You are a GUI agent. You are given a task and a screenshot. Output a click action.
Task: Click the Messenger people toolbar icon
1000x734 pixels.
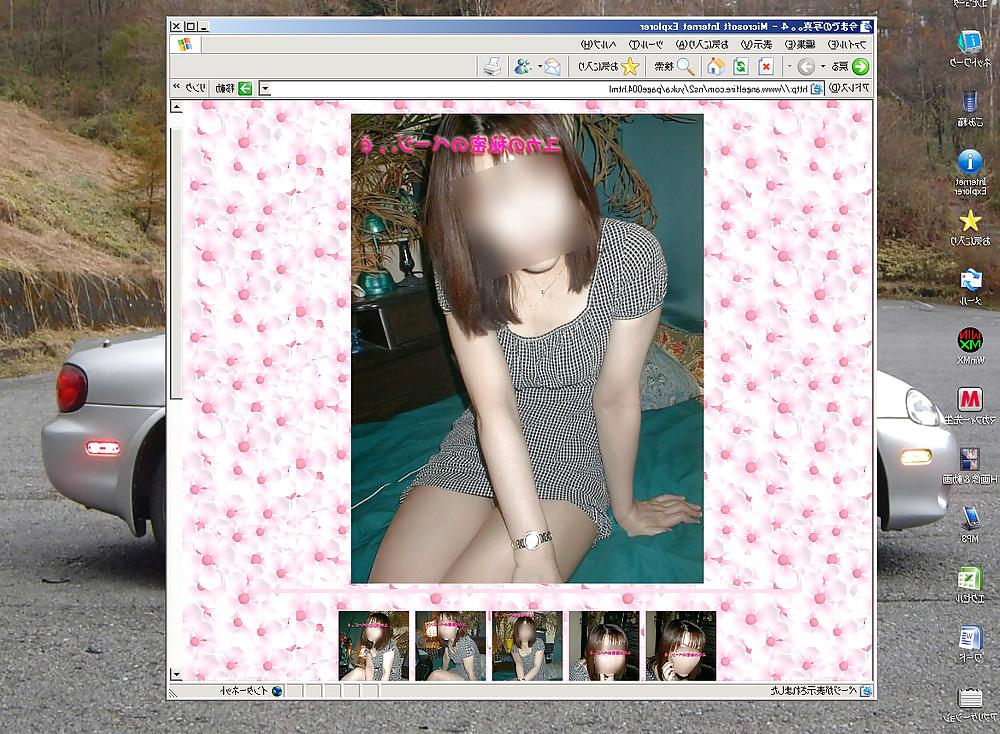pos(523,66)
